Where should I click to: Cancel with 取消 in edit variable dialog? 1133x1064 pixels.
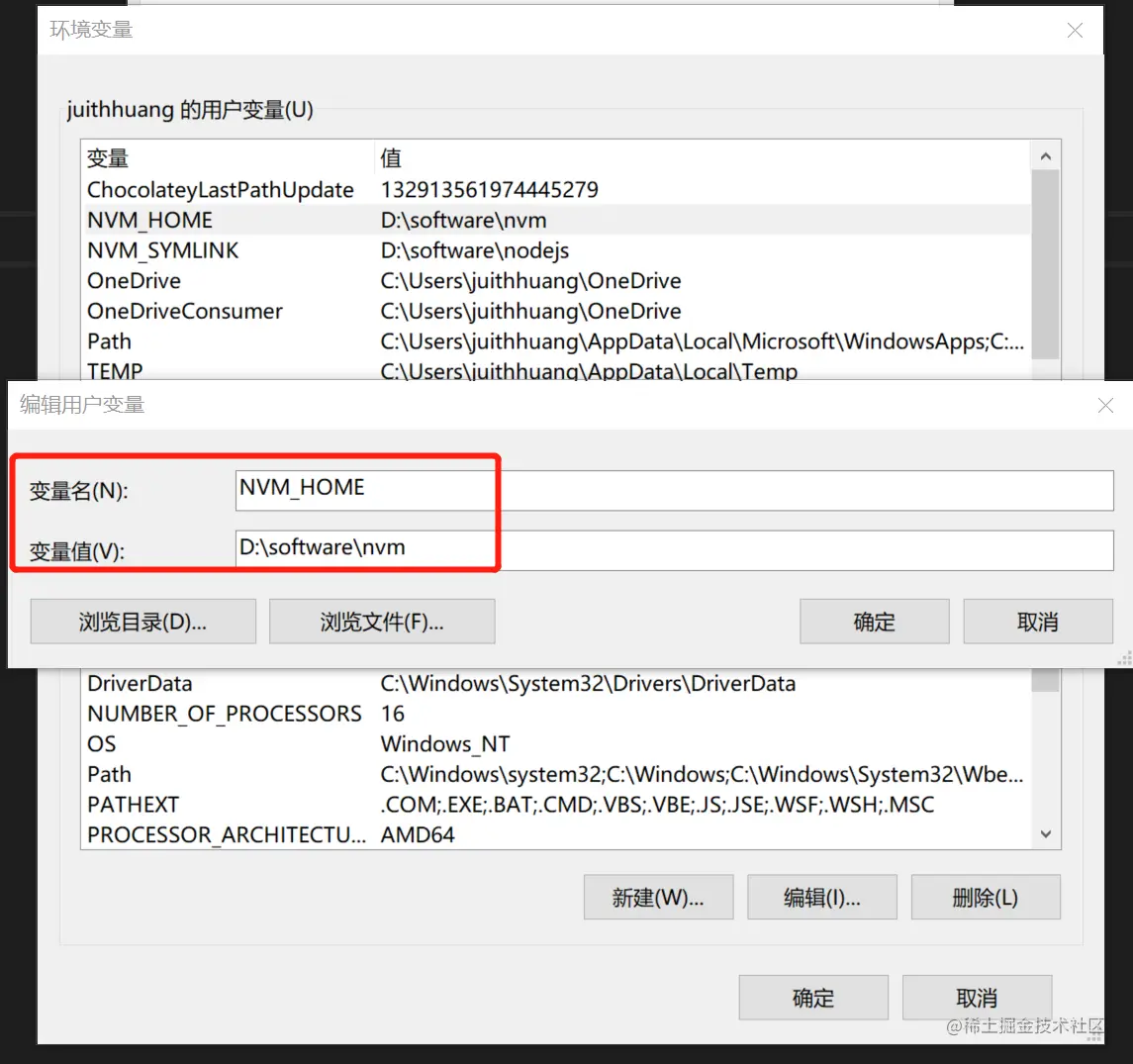pyautogui.click(x=1038, y=621)
